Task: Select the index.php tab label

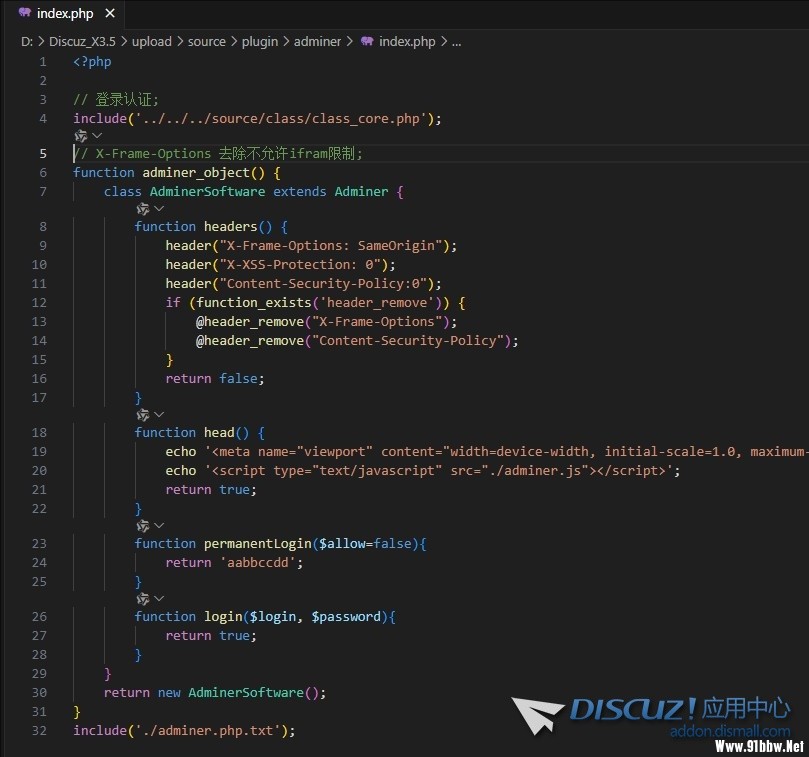Action: pos(63,14)
